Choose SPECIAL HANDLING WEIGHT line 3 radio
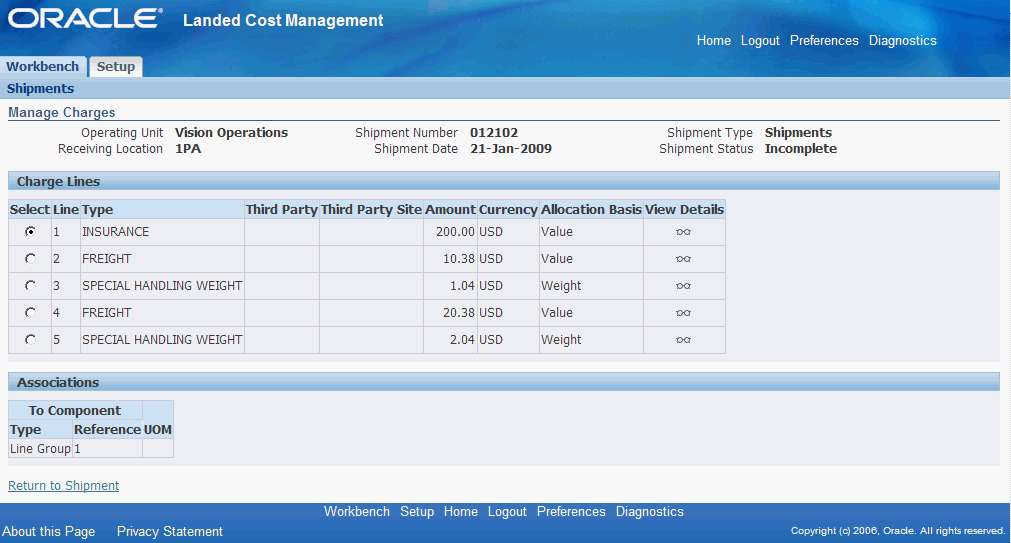 (x=30, y=285)
